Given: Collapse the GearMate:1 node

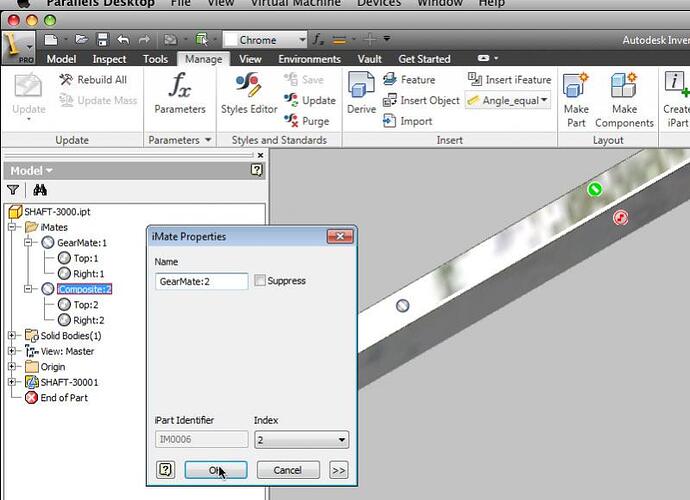Looking at the screenshot, I should pos(28,243).
